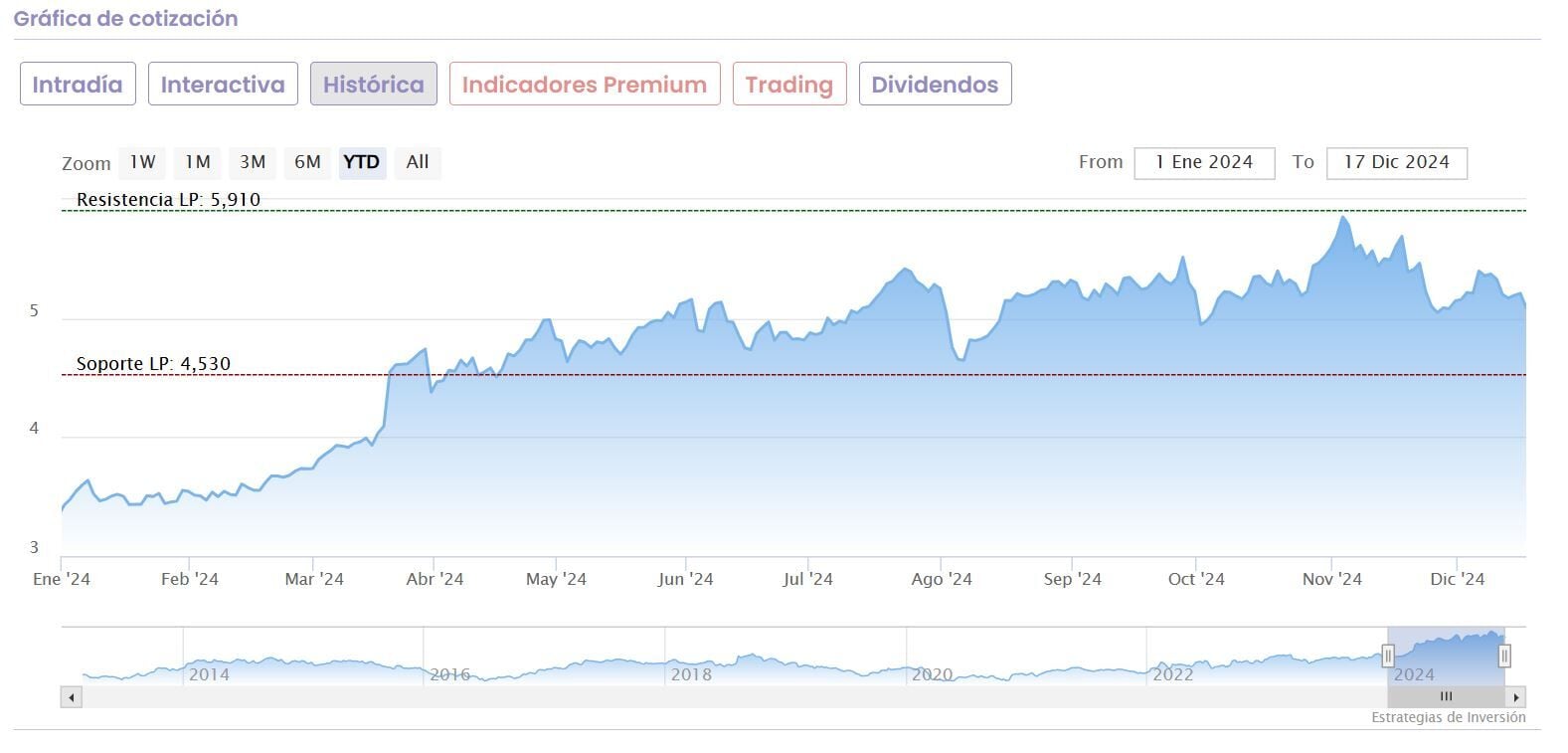Screen dimensions: 1568x753
Task: Show All historical data range
Action: (418, 162)
